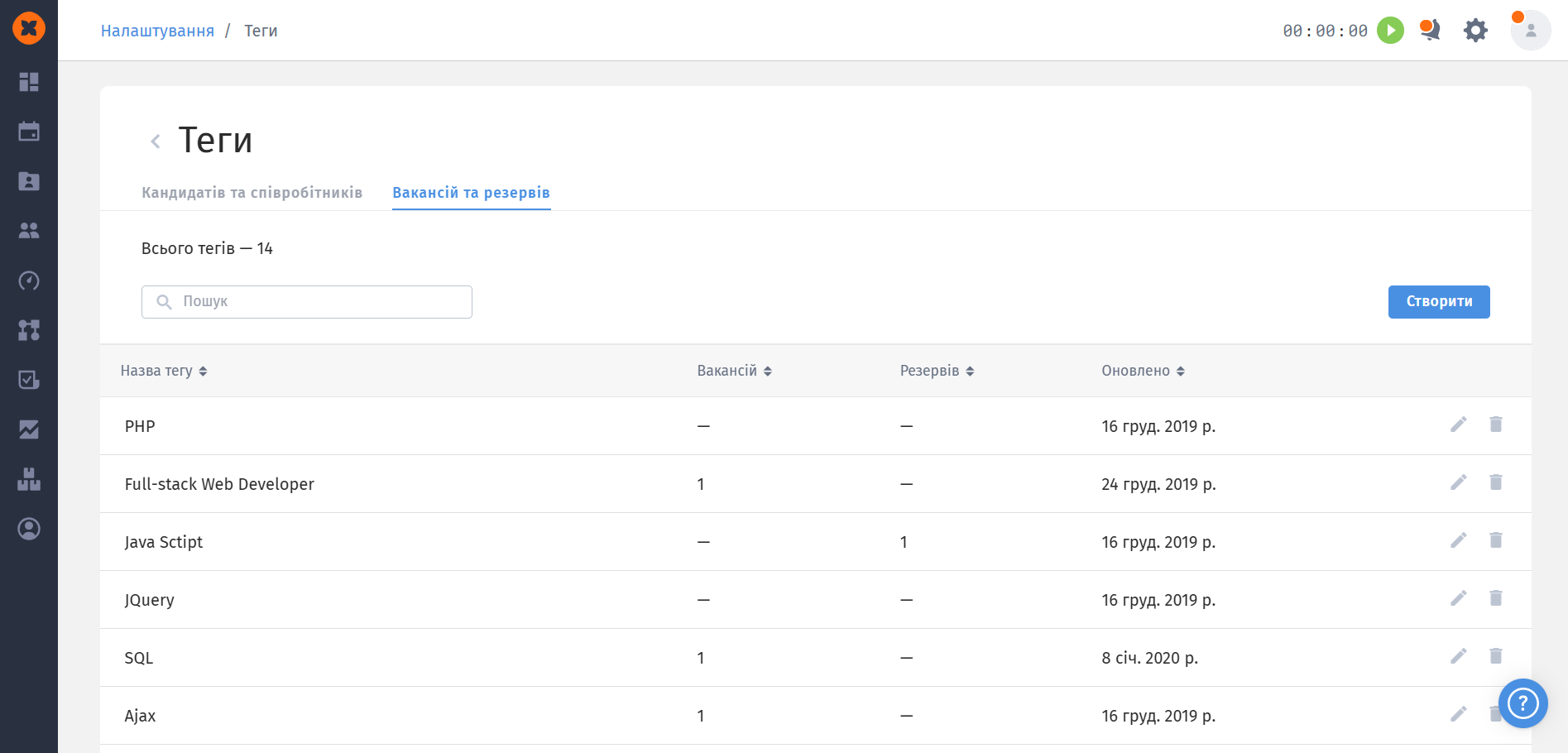Edit the Java Sctipt tag
The image size is (1568, 753).
tap(1459, 540)
